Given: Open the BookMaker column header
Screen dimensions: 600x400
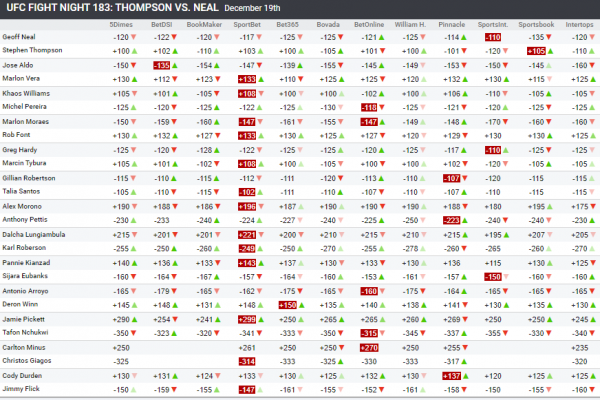Looking at the screenshot, I should pyautogui.click(x=204, y=24).
